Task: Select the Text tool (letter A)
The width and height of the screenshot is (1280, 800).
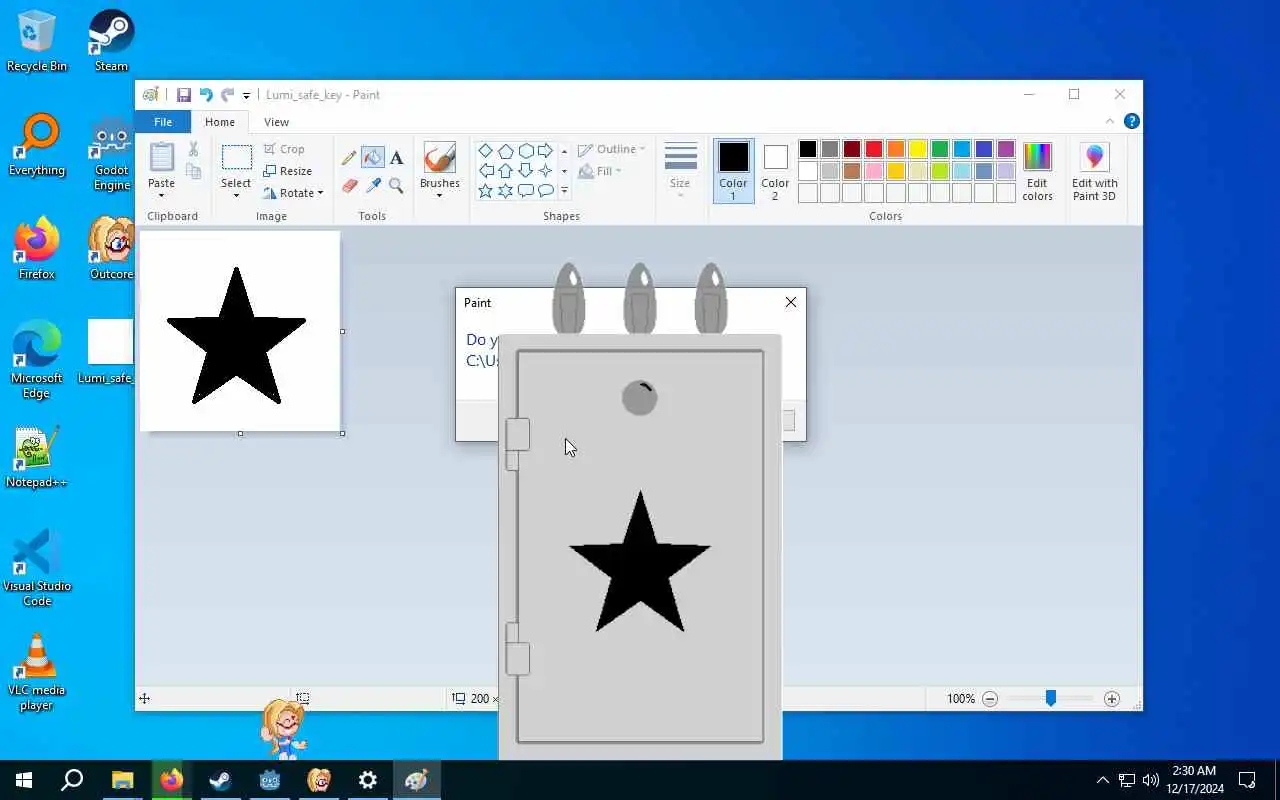Action: (396, 158)
